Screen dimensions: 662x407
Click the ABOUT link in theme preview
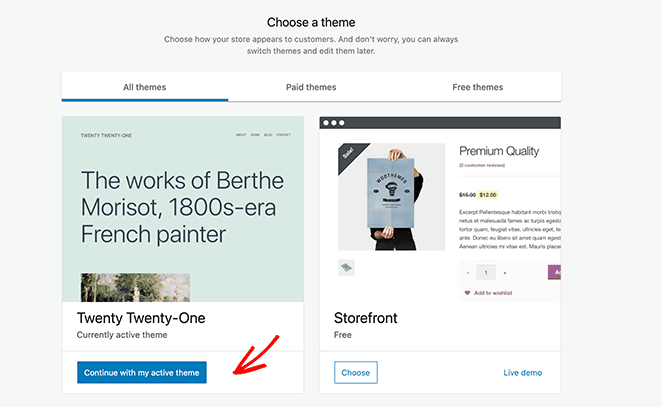pyautogui.click(x=241, y=134)
